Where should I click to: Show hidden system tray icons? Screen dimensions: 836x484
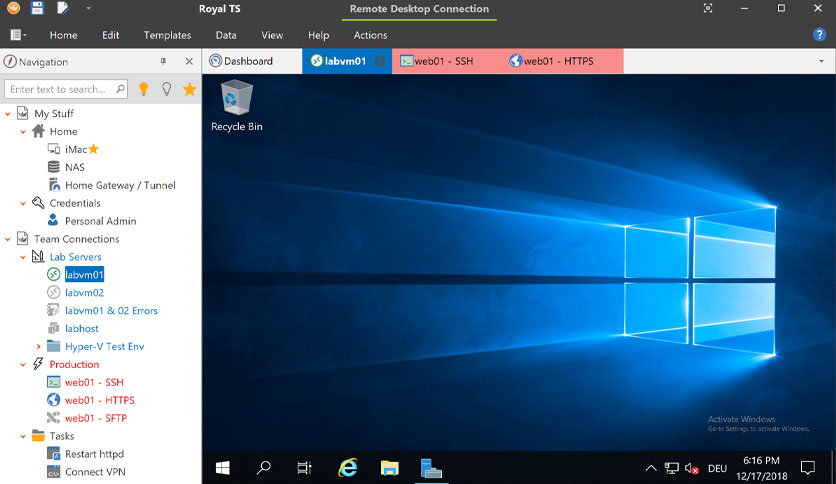pos(651,469)
